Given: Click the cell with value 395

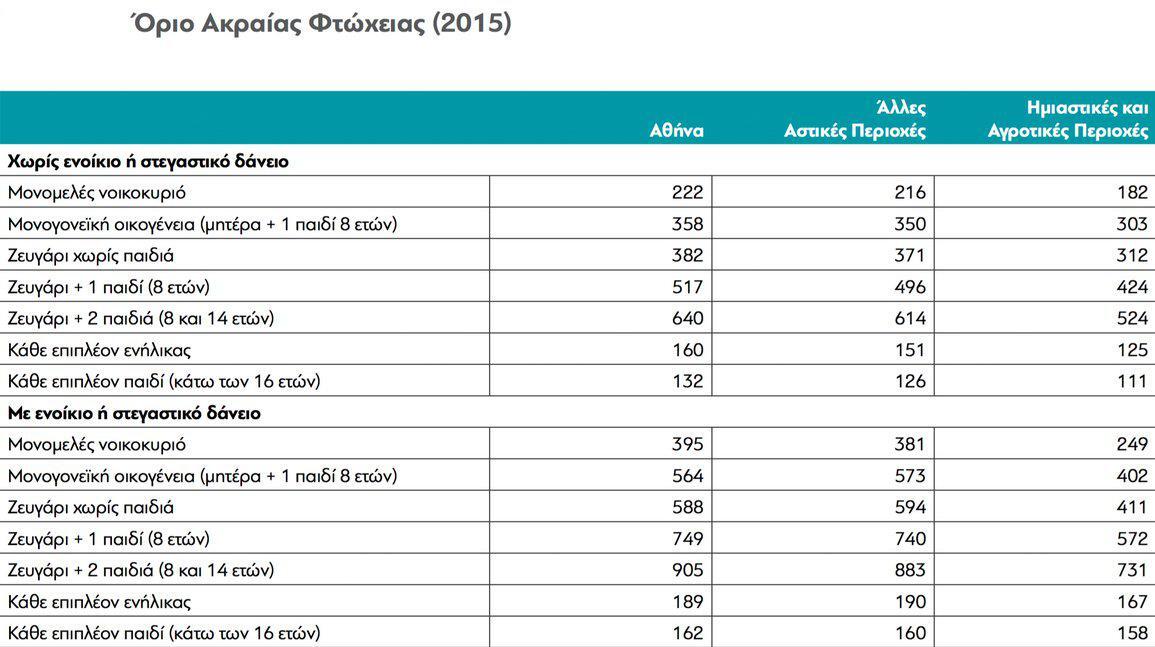Looking at the screenshot, I should [x=687, y=444].
